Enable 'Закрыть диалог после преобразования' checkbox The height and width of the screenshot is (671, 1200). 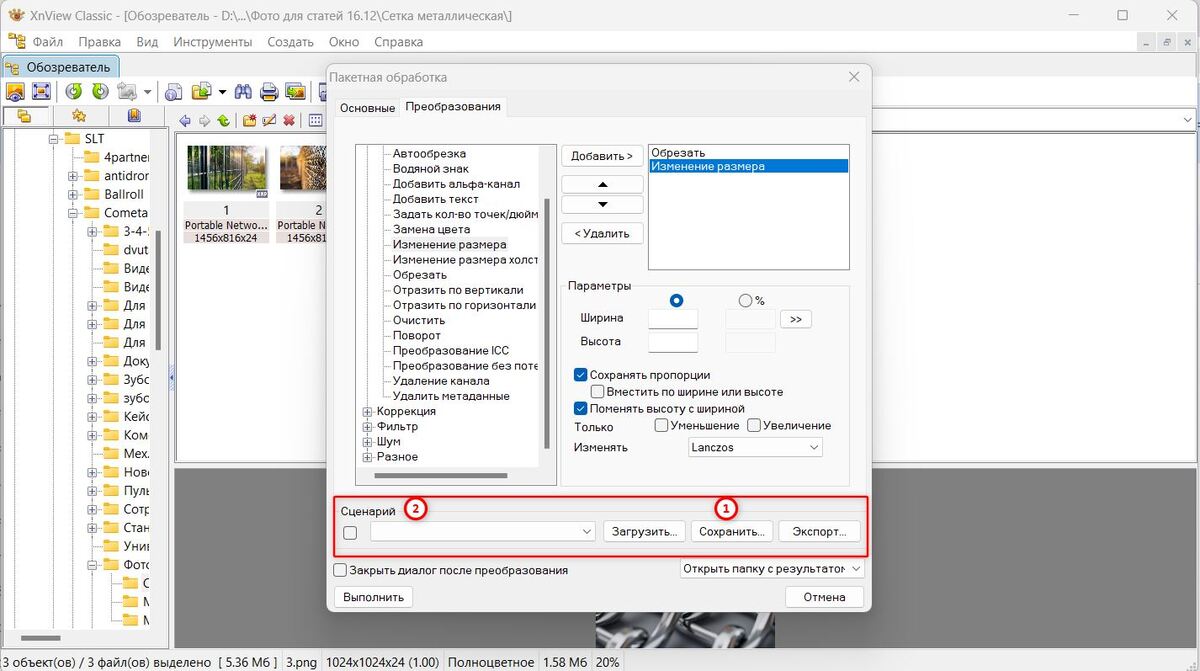point(341,570)
